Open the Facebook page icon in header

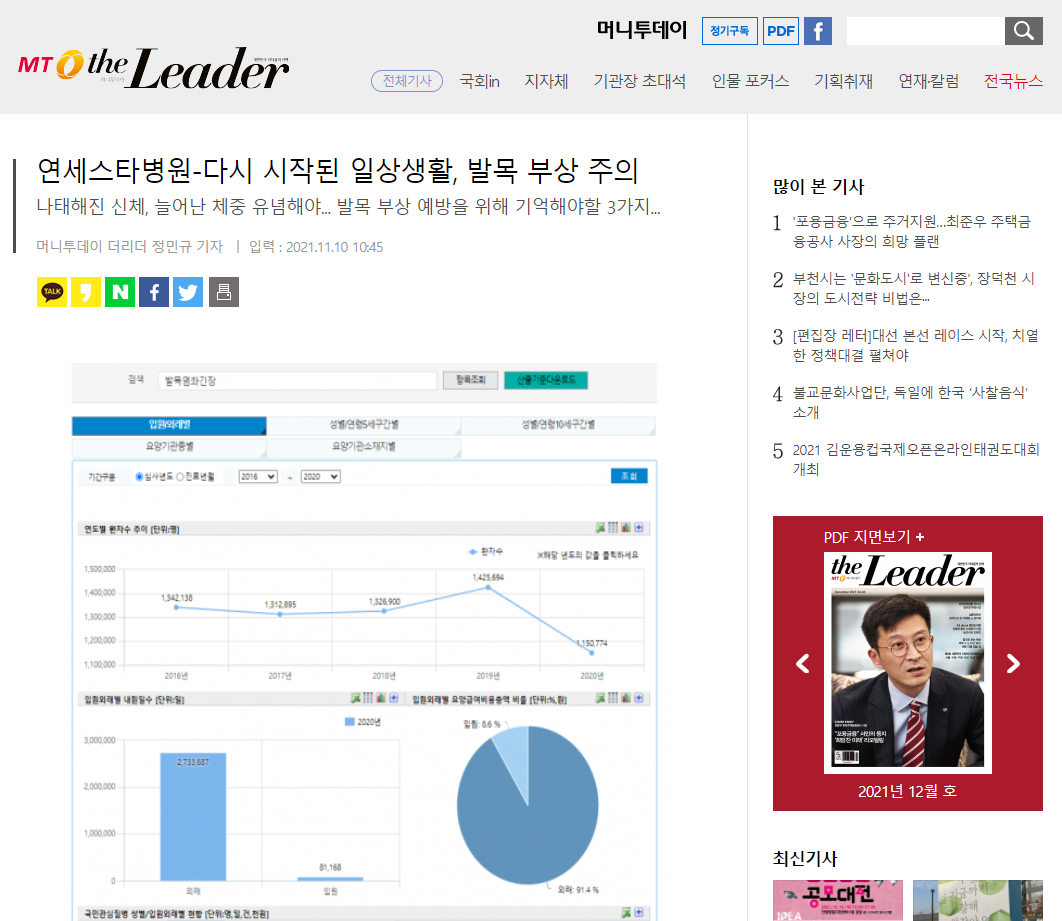tap(817, 31)
